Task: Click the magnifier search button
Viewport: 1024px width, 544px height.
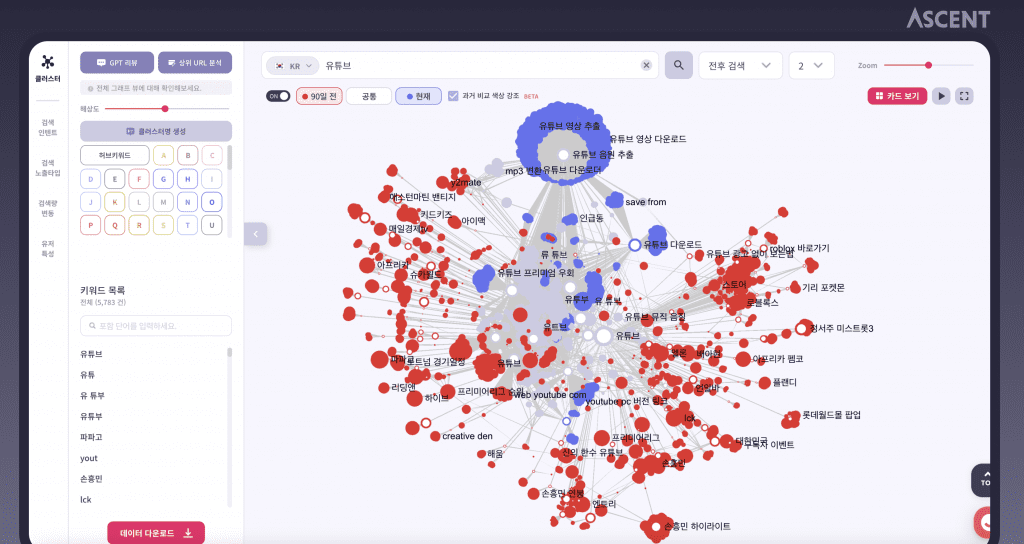Action: click(x=679, y=65)
